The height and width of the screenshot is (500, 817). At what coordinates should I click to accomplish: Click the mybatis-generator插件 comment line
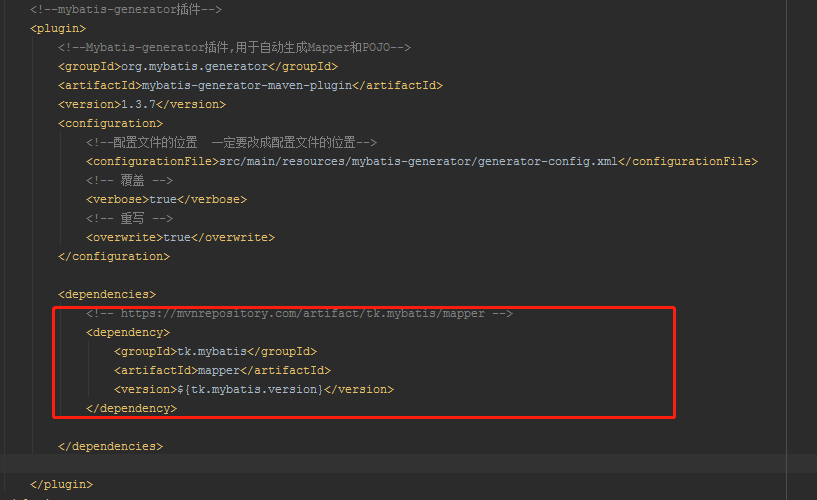(x=126, y=9)
